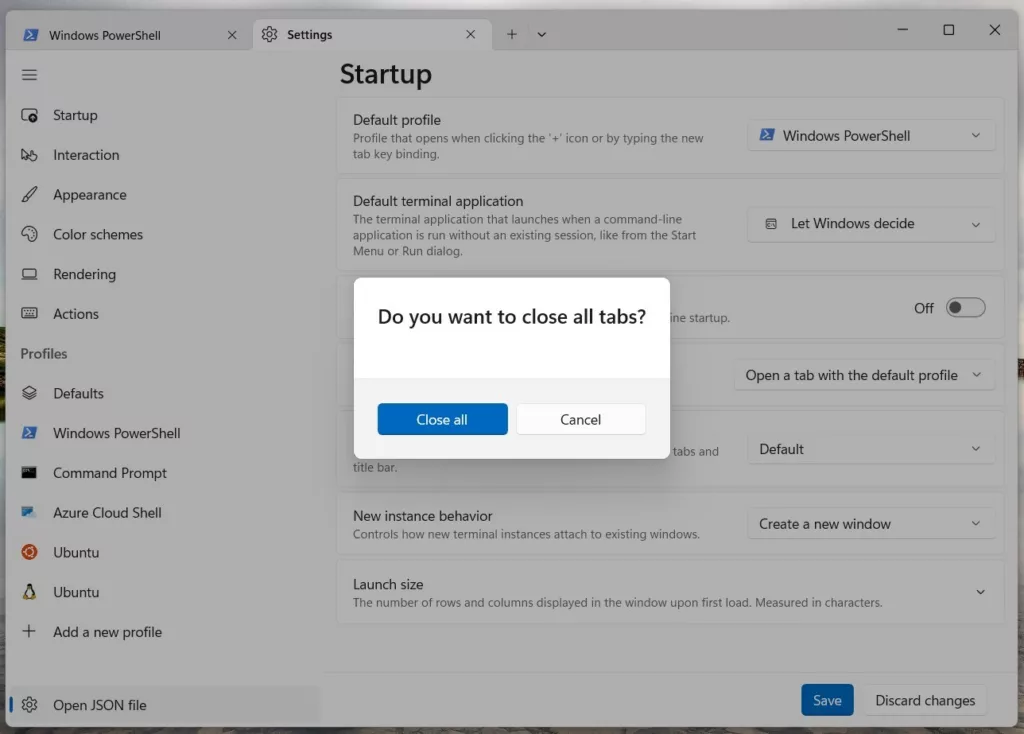The height and width of the screenshot is (734, 1024).
Task: Open the Default profile dropdown
Action: 871,136
